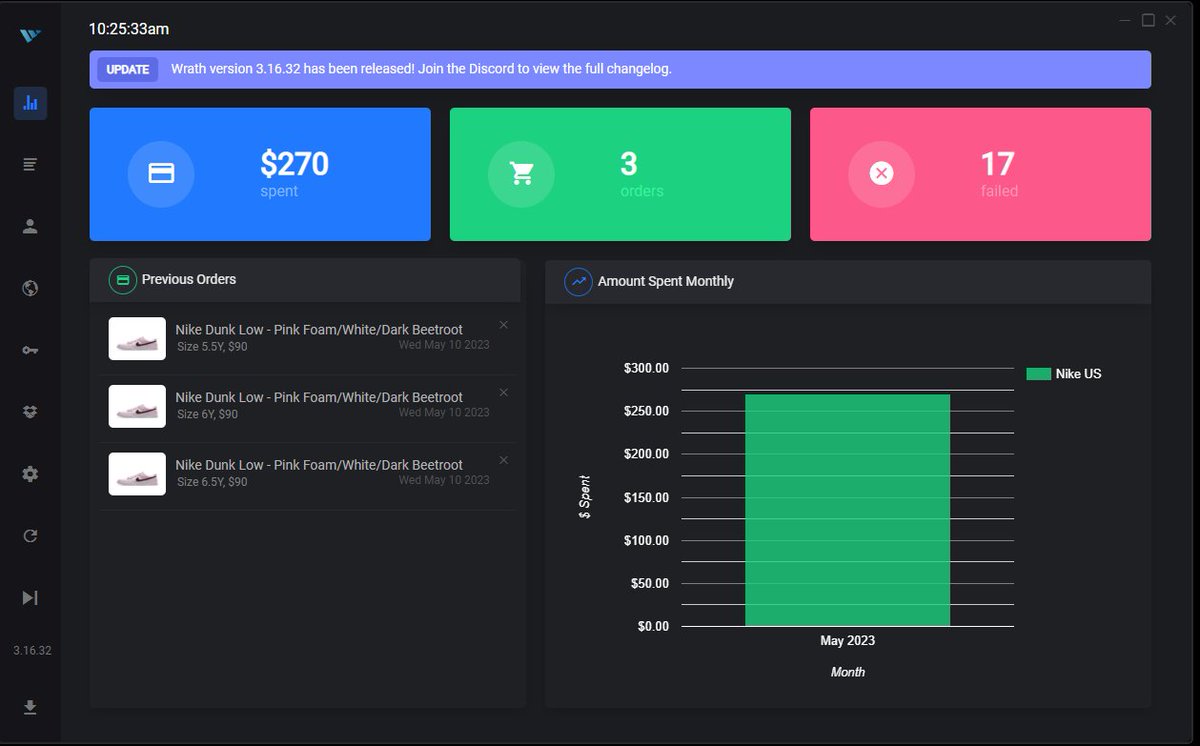Click the download update icon
Viewport: 1200px width, 746px height.
click(x=30, y=708)
